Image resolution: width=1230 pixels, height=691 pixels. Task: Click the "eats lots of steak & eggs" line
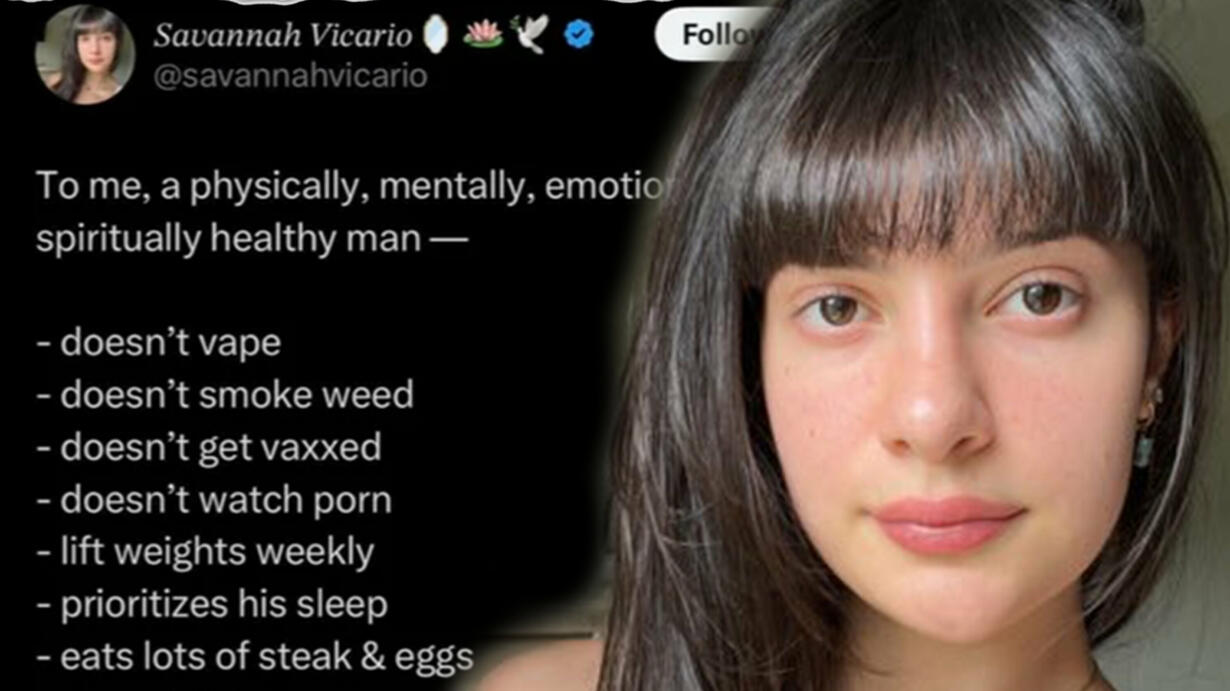click(255, 657)
